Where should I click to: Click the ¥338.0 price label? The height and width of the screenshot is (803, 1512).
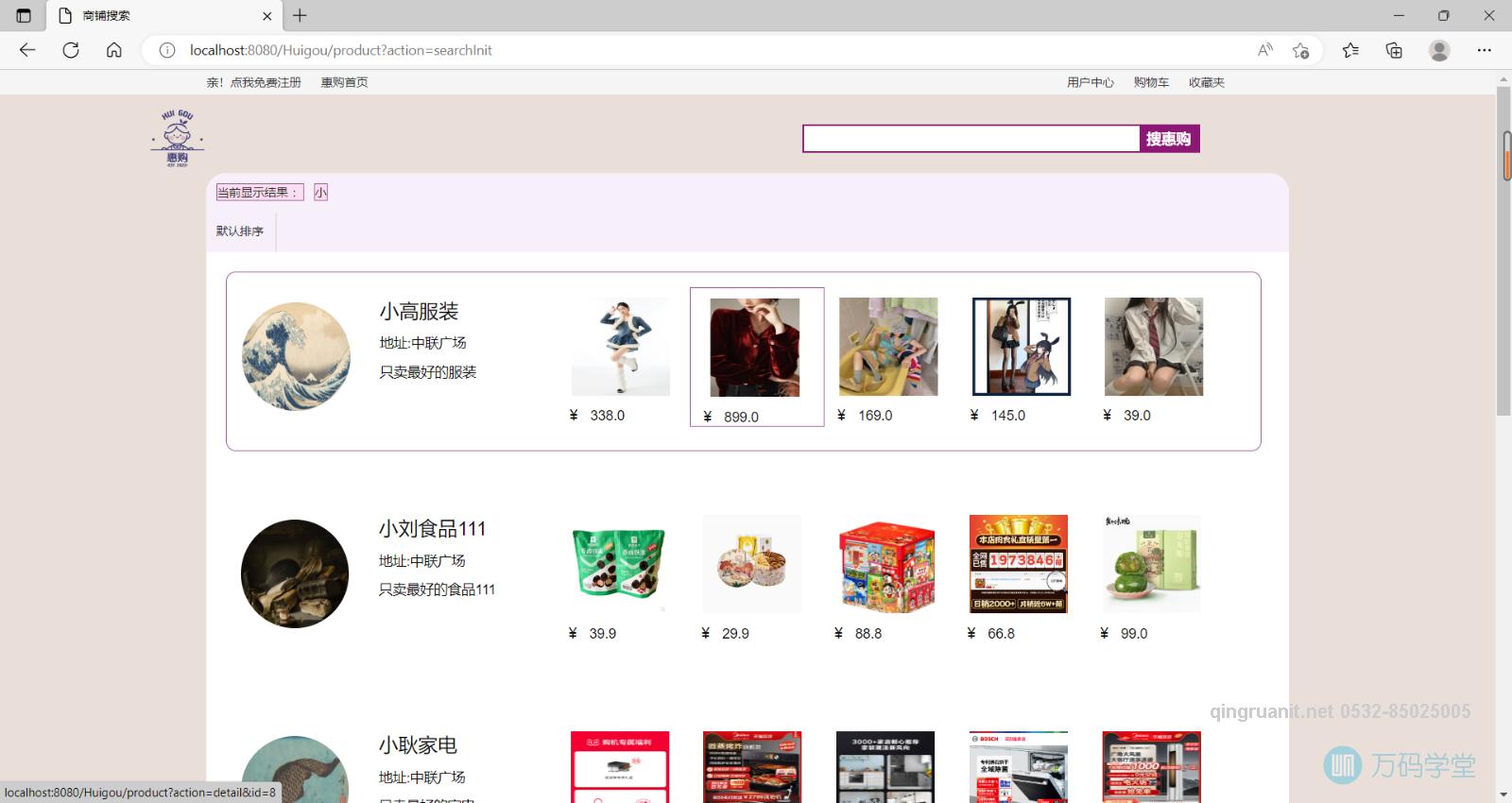[597, 416]
